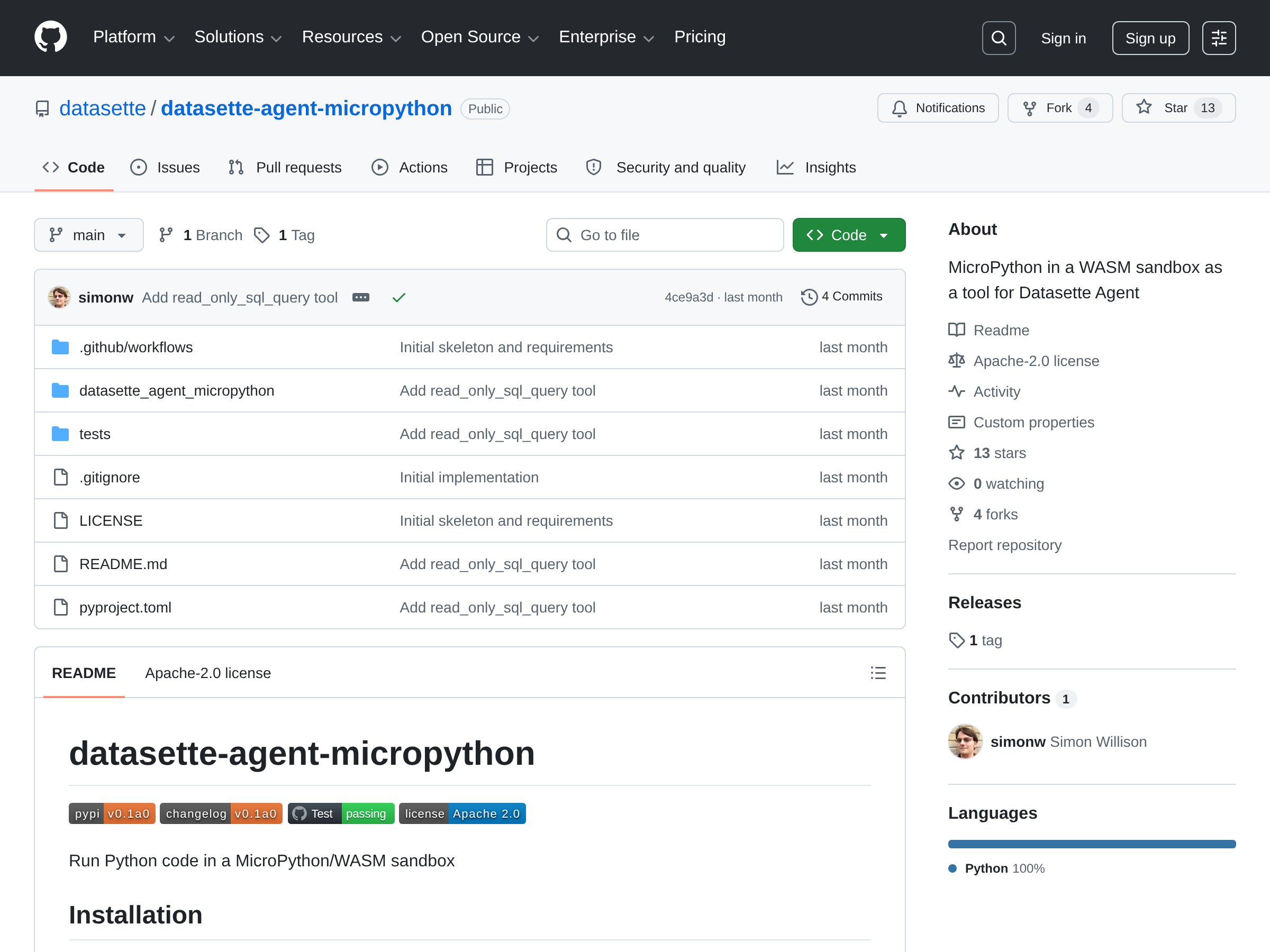This screenshot has width=1270, height=952.
Task: Open the 0 watching link
Action: pyautogui.click(x=996, y=484)
